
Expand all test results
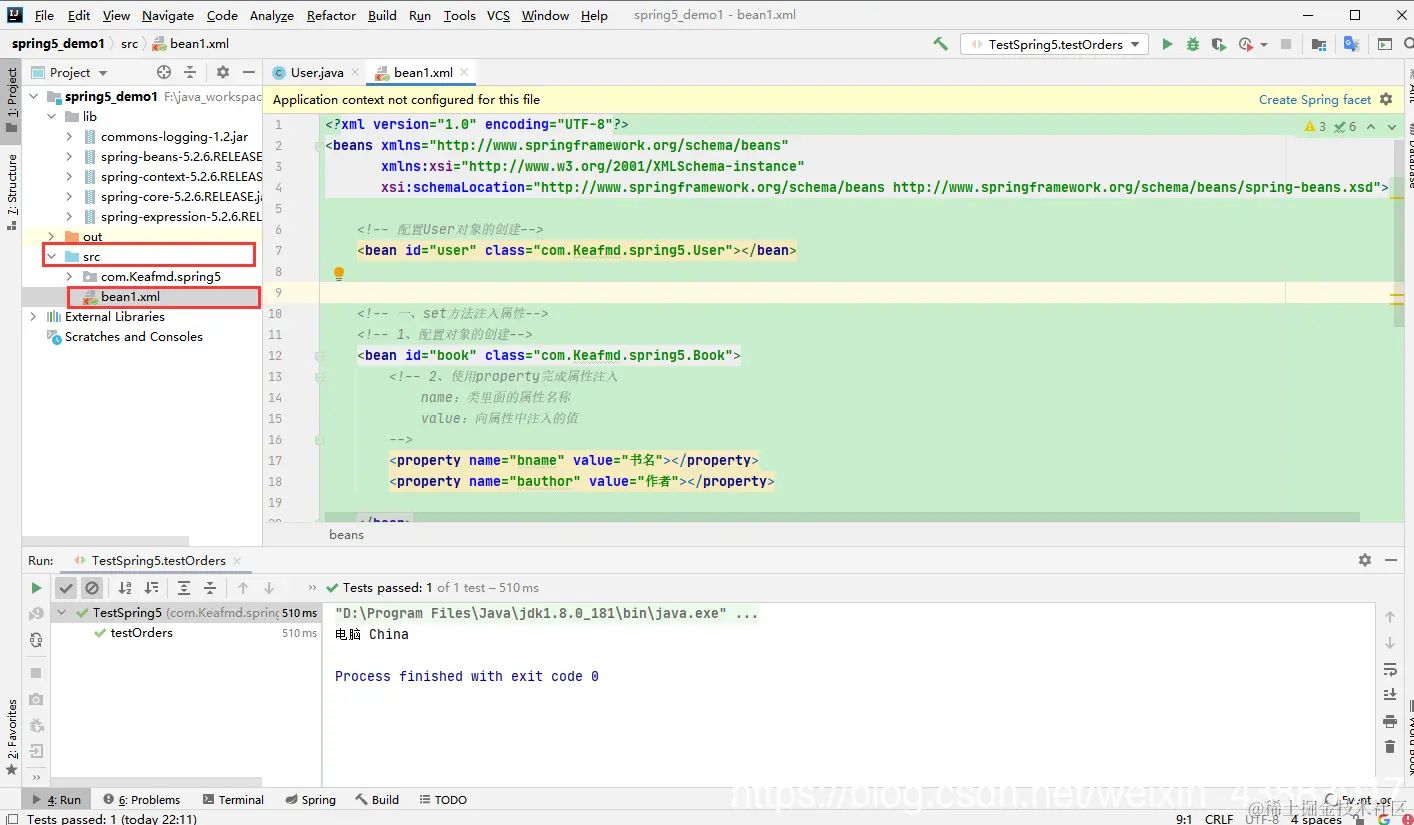[x=184, y=588]
